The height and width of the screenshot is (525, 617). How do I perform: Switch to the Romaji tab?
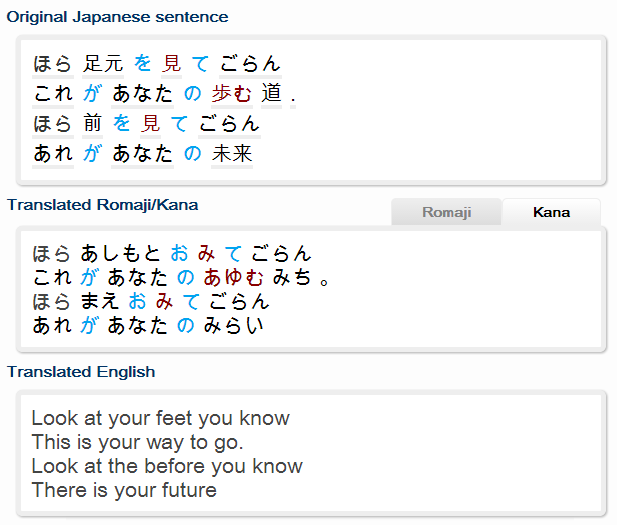446,212
